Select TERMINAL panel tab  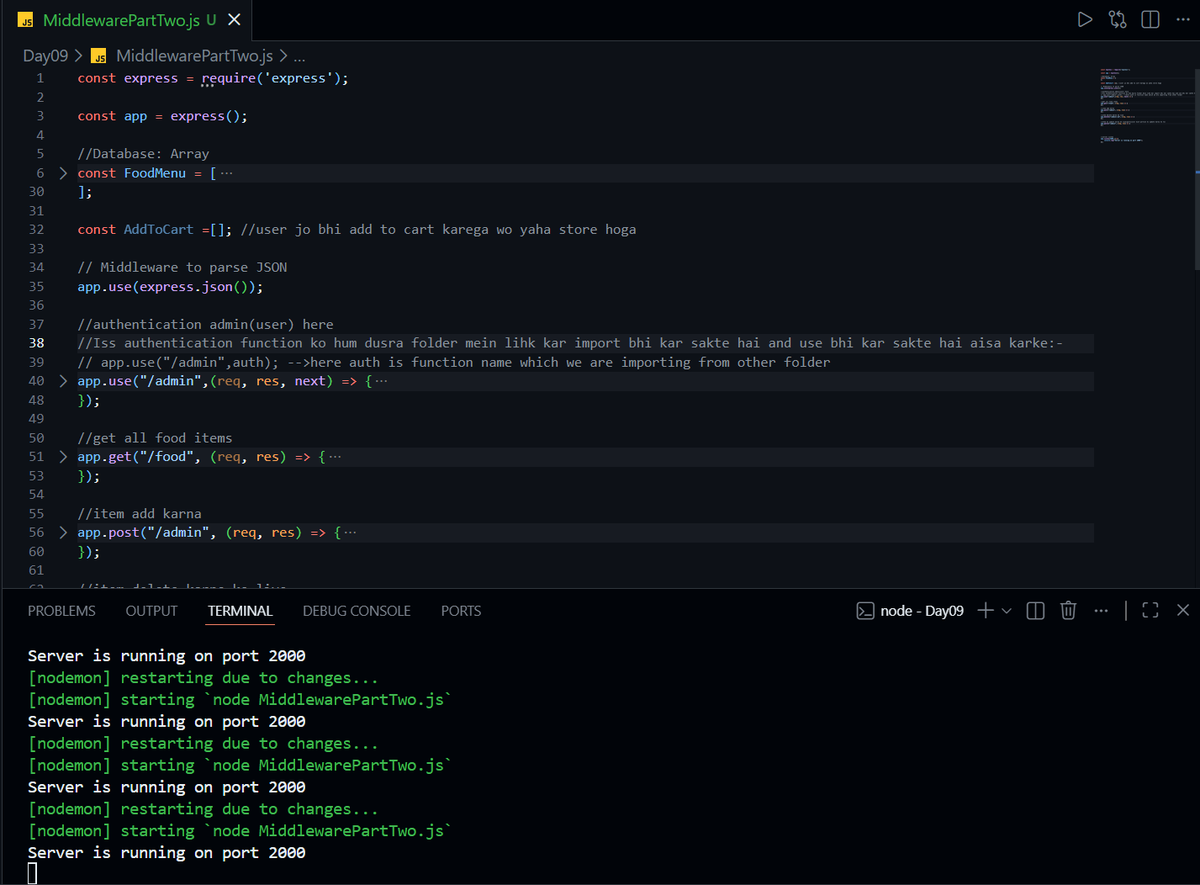click(x=240, y=611)
